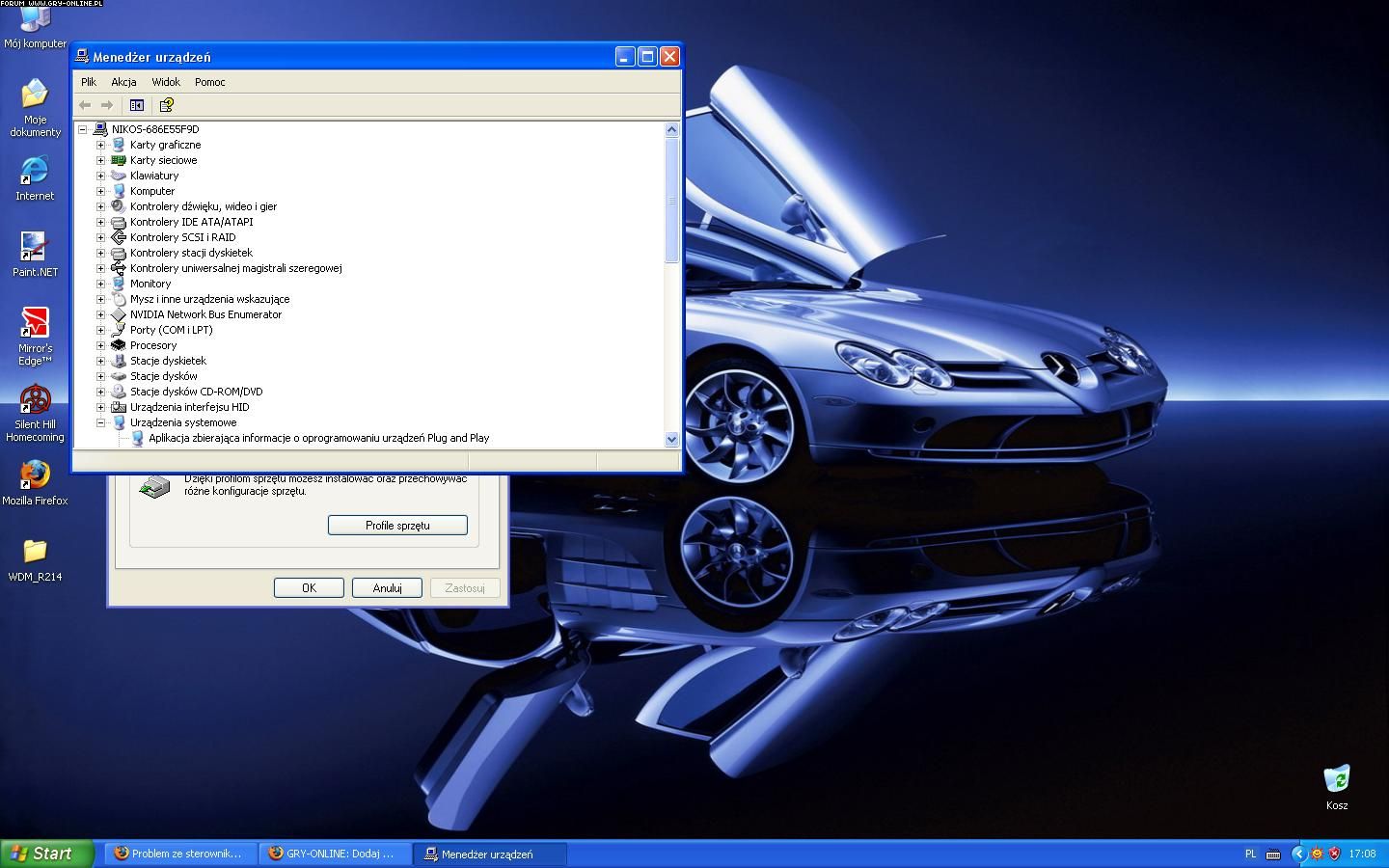Click the Back arrow in Device Manager toolbar

point(85,105)
